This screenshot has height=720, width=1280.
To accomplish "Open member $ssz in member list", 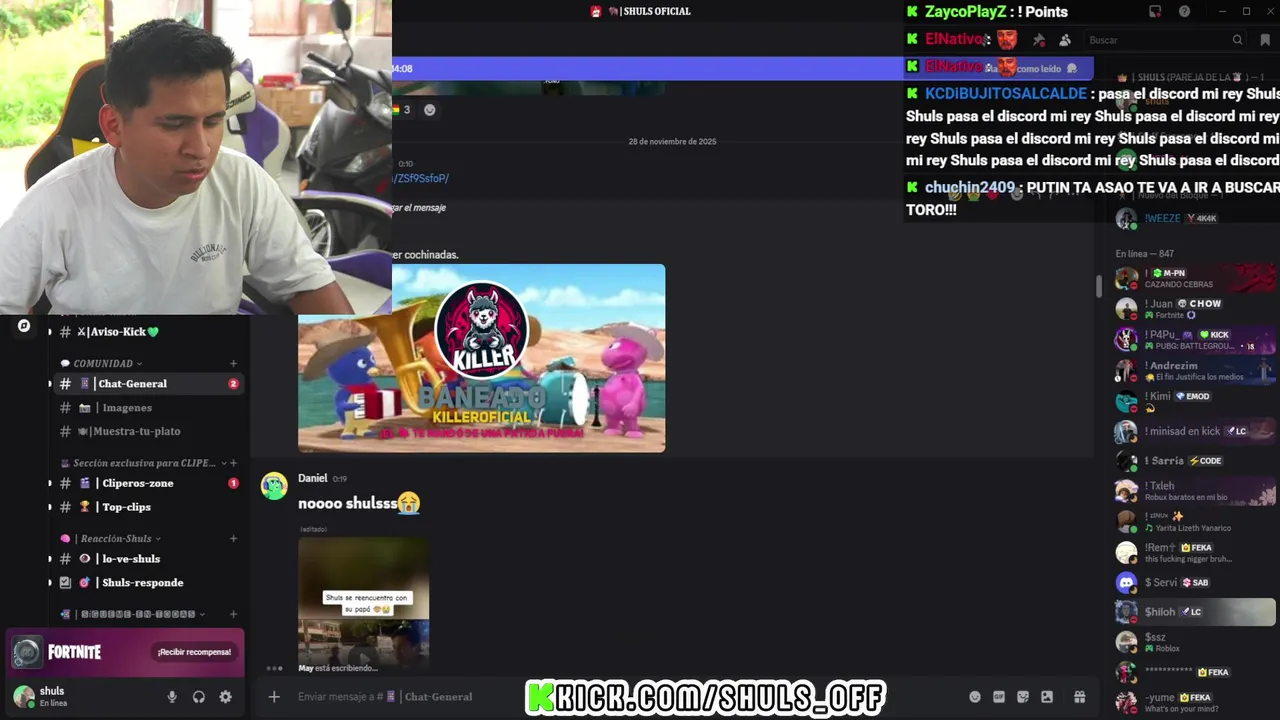I will click(x=1196, y=642).
